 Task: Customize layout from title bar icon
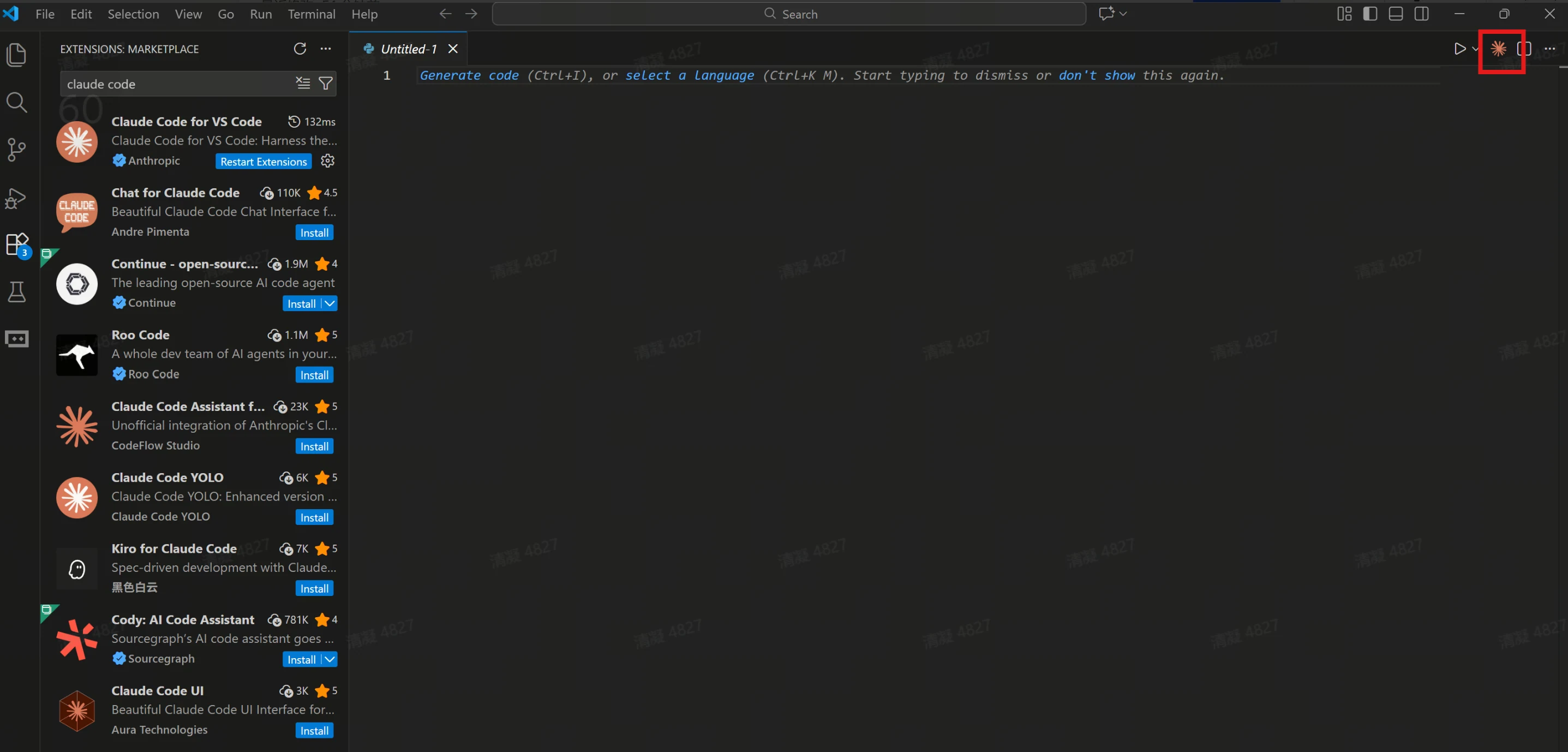[1344, 14]
